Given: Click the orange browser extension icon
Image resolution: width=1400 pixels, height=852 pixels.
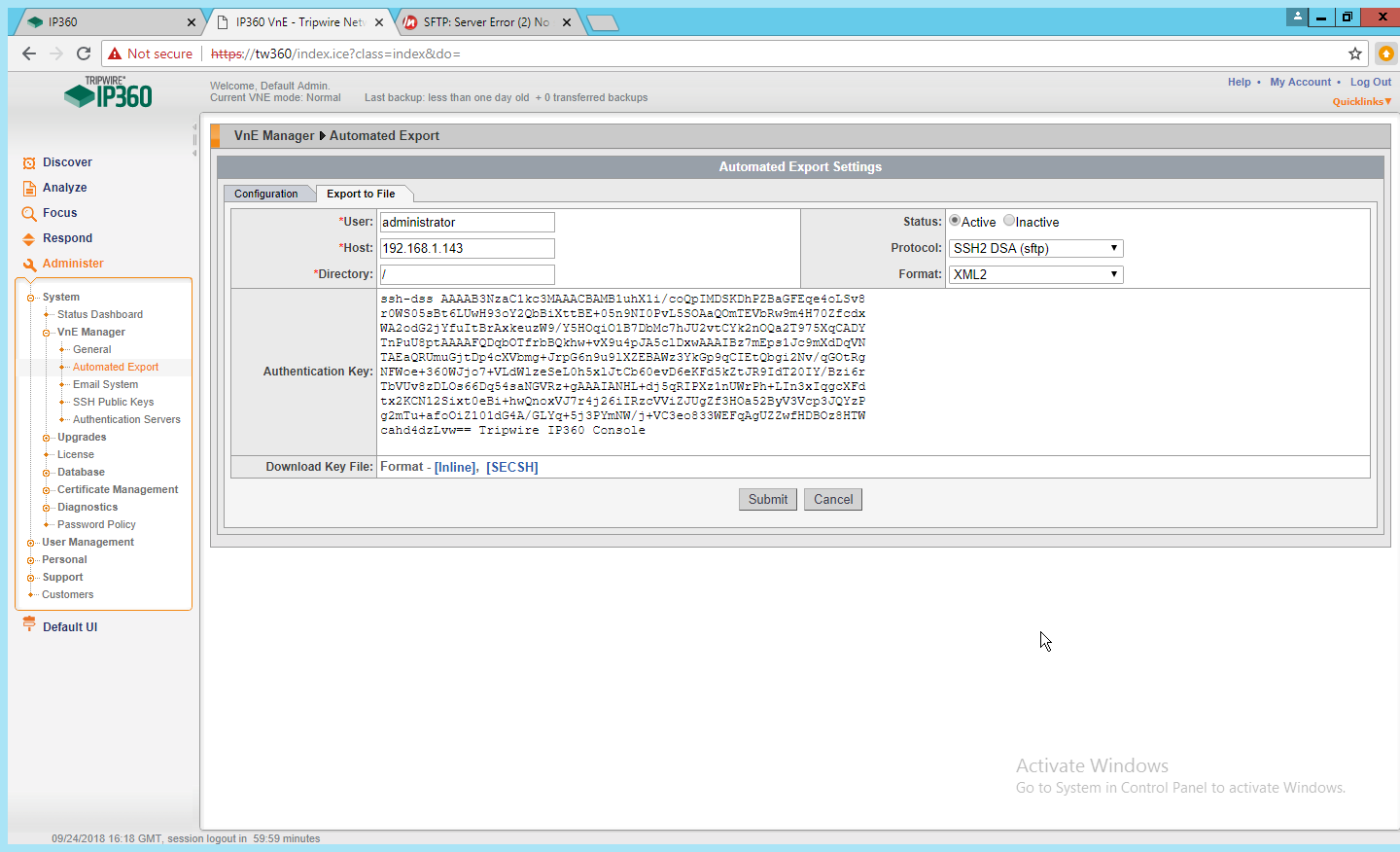Looking at the screenshot, I should (x=1386, y=53).
